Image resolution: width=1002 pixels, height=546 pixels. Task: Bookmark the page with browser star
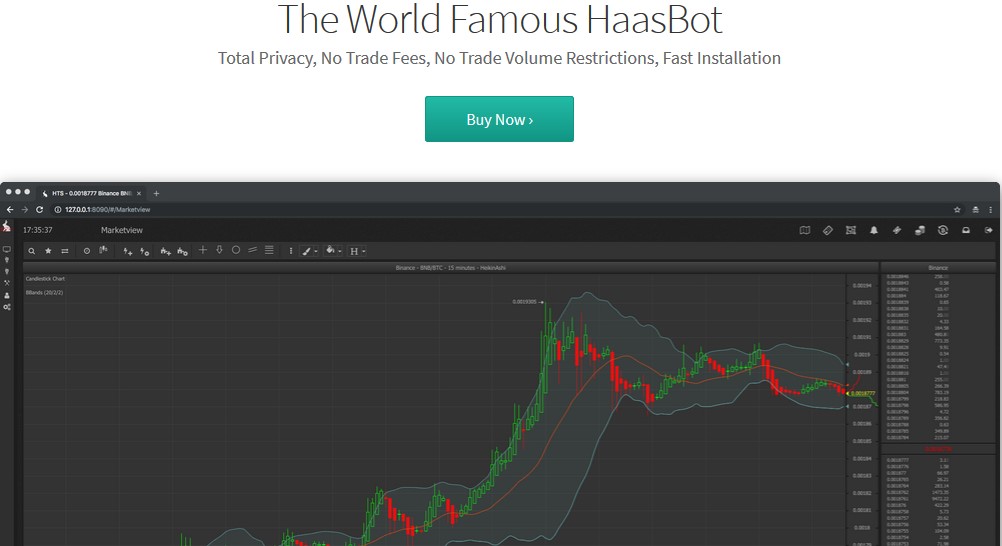pos(957,210)
